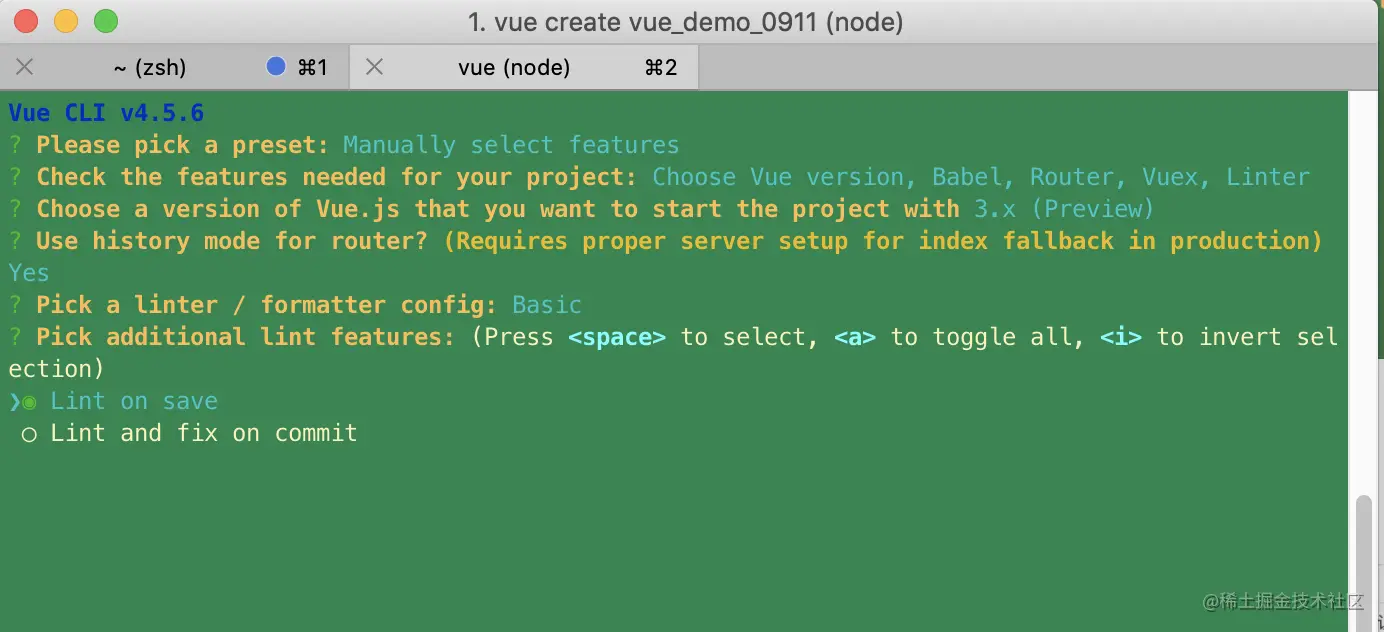The height and width of the screenshot is (632, 1384).
Task: Maximize the window using the green button
Action: point(105,20)
